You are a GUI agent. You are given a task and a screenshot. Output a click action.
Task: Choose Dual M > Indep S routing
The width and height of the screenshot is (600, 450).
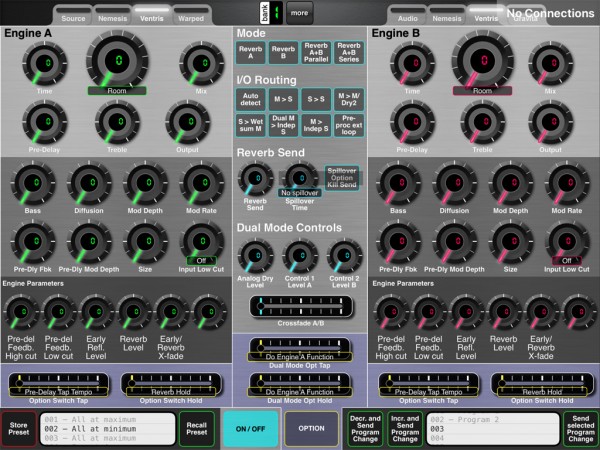[x=283, y=126]
